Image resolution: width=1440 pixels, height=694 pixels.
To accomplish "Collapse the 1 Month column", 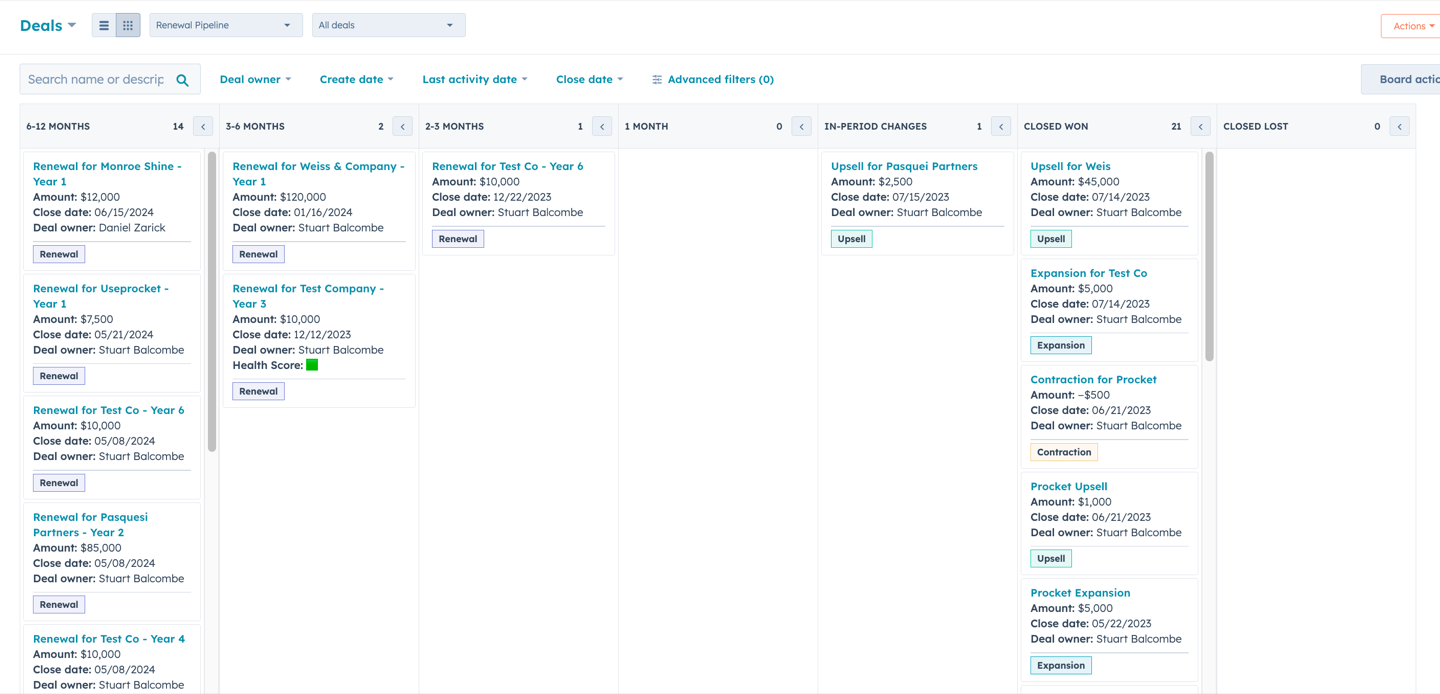I will pos(802,127).
